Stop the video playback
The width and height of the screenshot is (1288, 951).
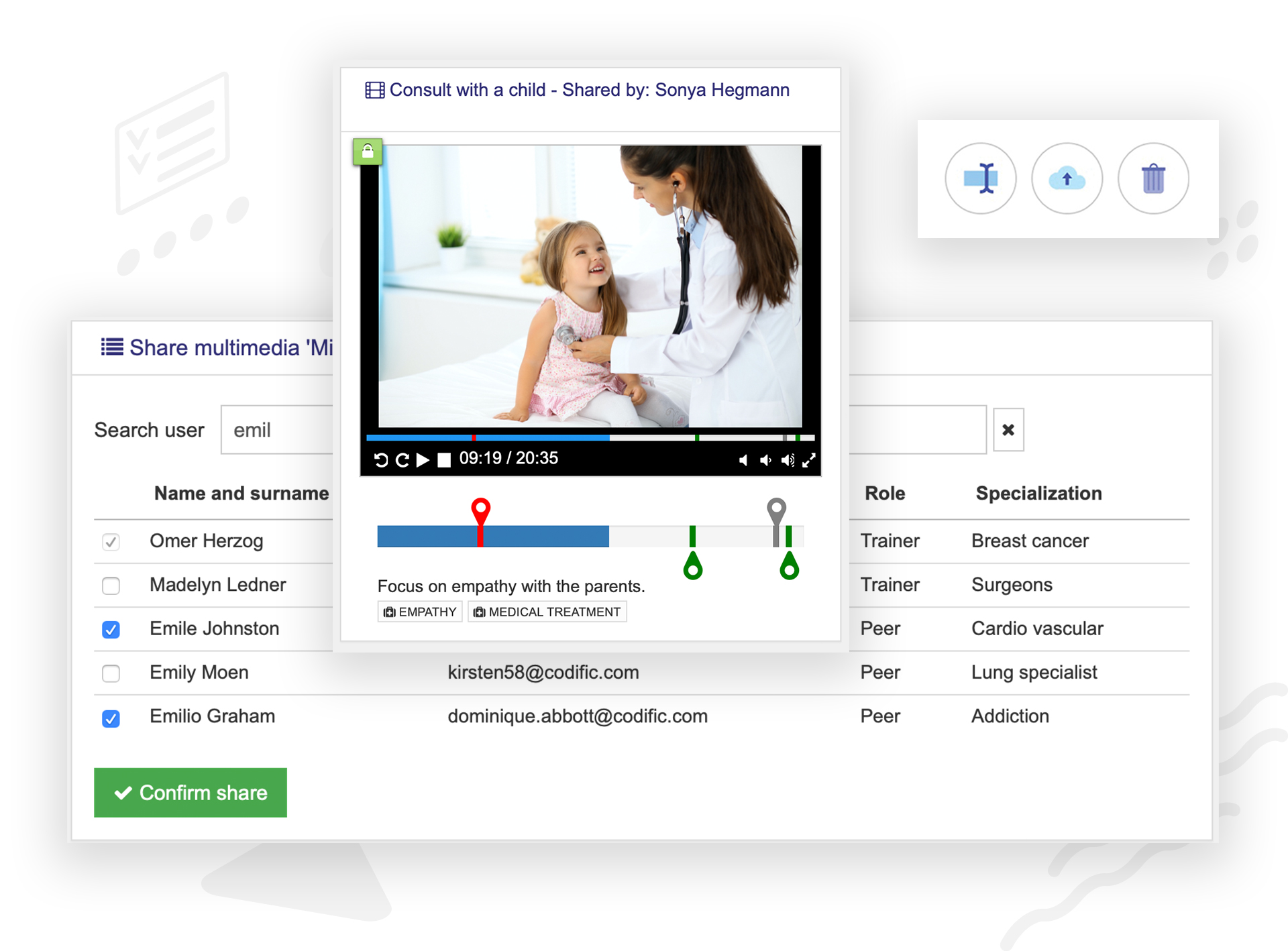tap(444, 460)
